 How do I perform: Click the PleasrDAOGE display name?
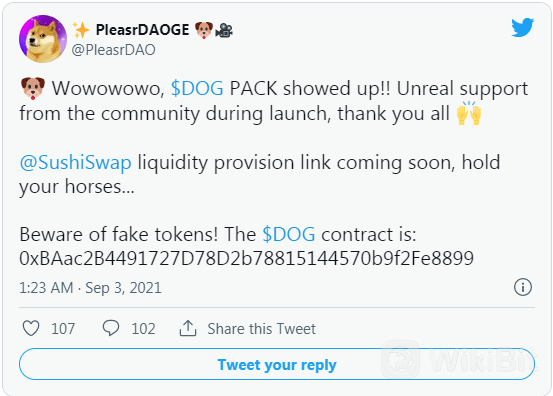click(x=142, y=30)
